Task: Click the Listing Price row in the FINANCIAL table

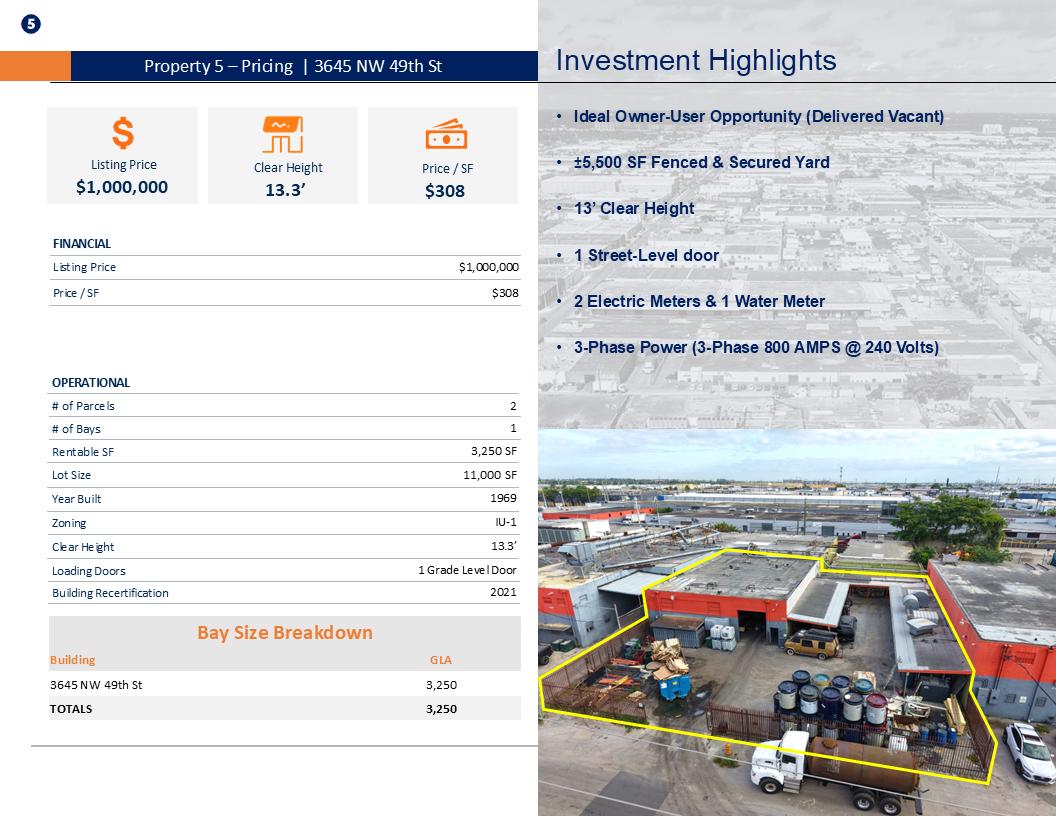Action: pyautogui.click(x=285, y=267)
